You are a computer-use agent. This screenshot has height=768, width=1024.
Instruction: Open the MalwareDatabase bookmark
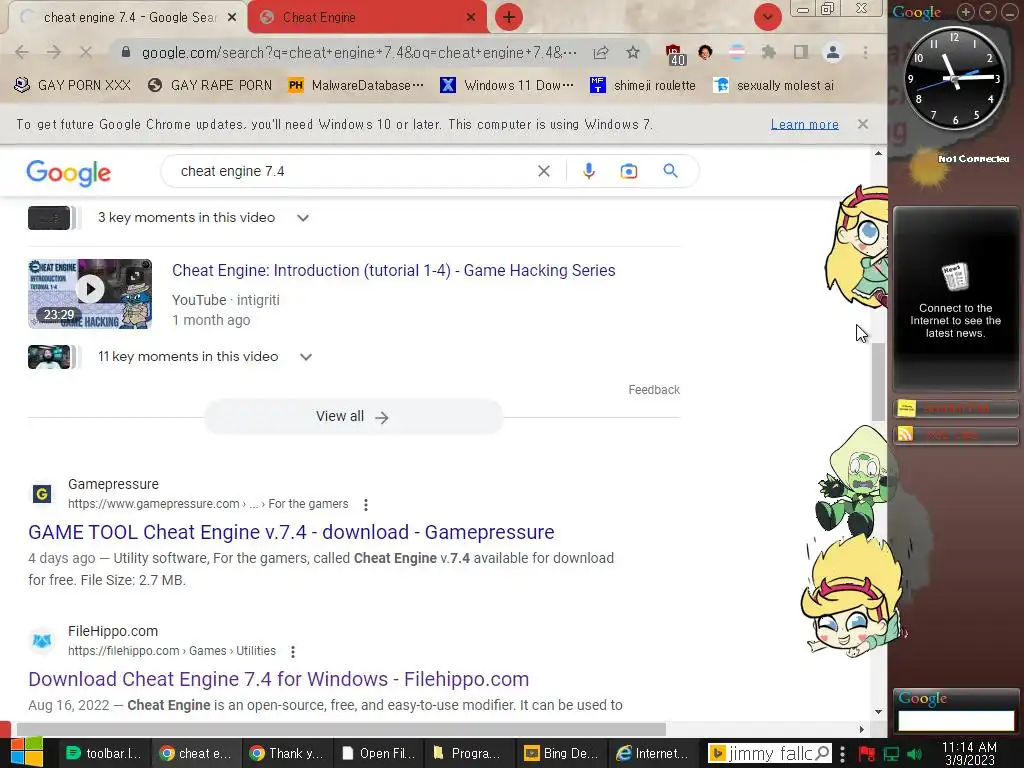pos(357,86)
